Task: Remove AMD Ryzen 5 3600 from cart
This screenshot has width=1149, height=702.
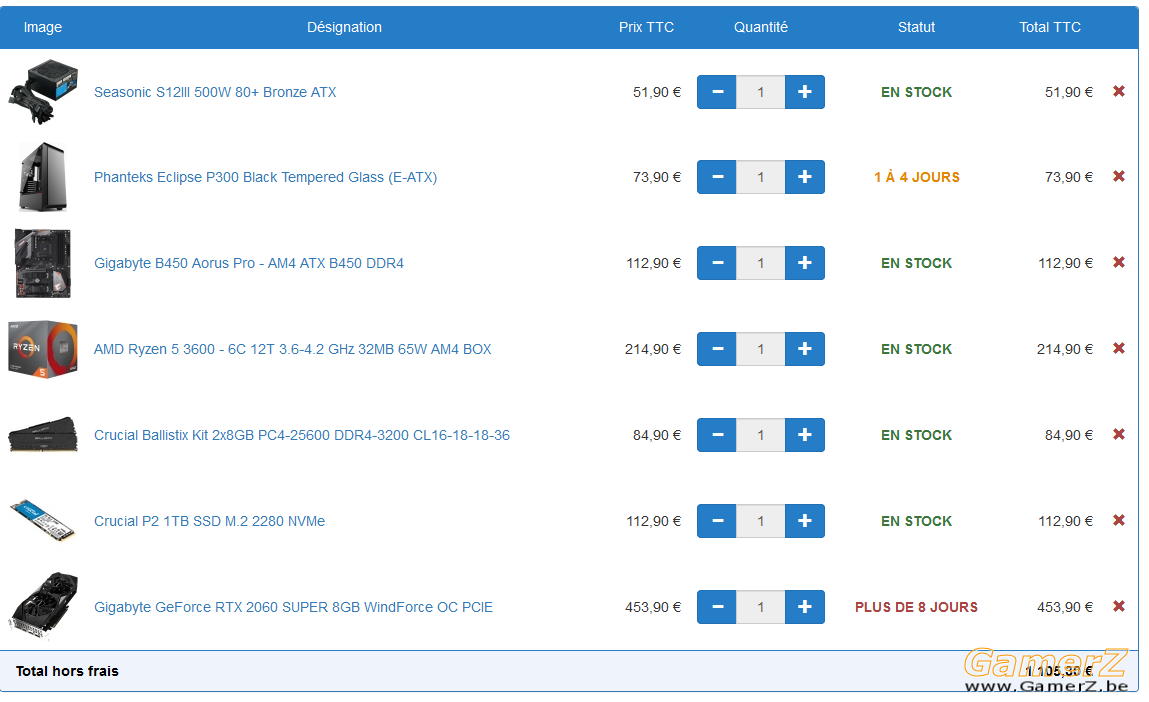Action: (1118, 348)
